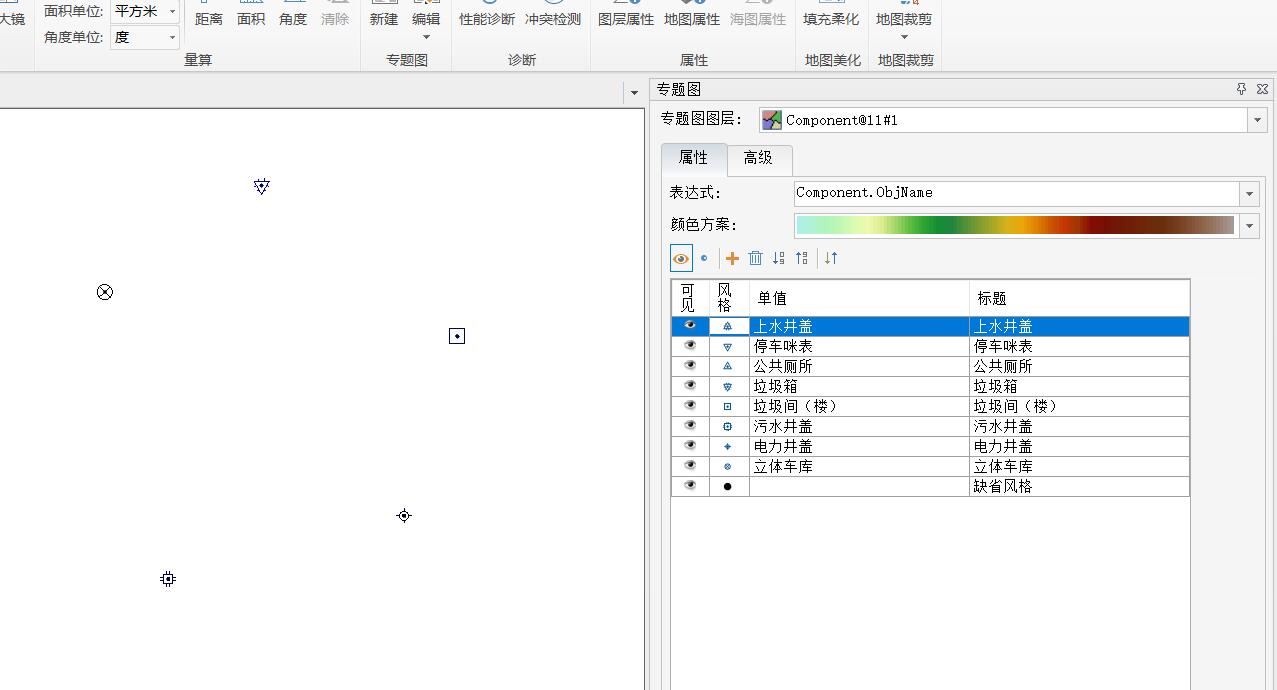Viewport: 1277px width, 690px height.
Task: Click the ascending sort icon
Action: pos(778,258)
